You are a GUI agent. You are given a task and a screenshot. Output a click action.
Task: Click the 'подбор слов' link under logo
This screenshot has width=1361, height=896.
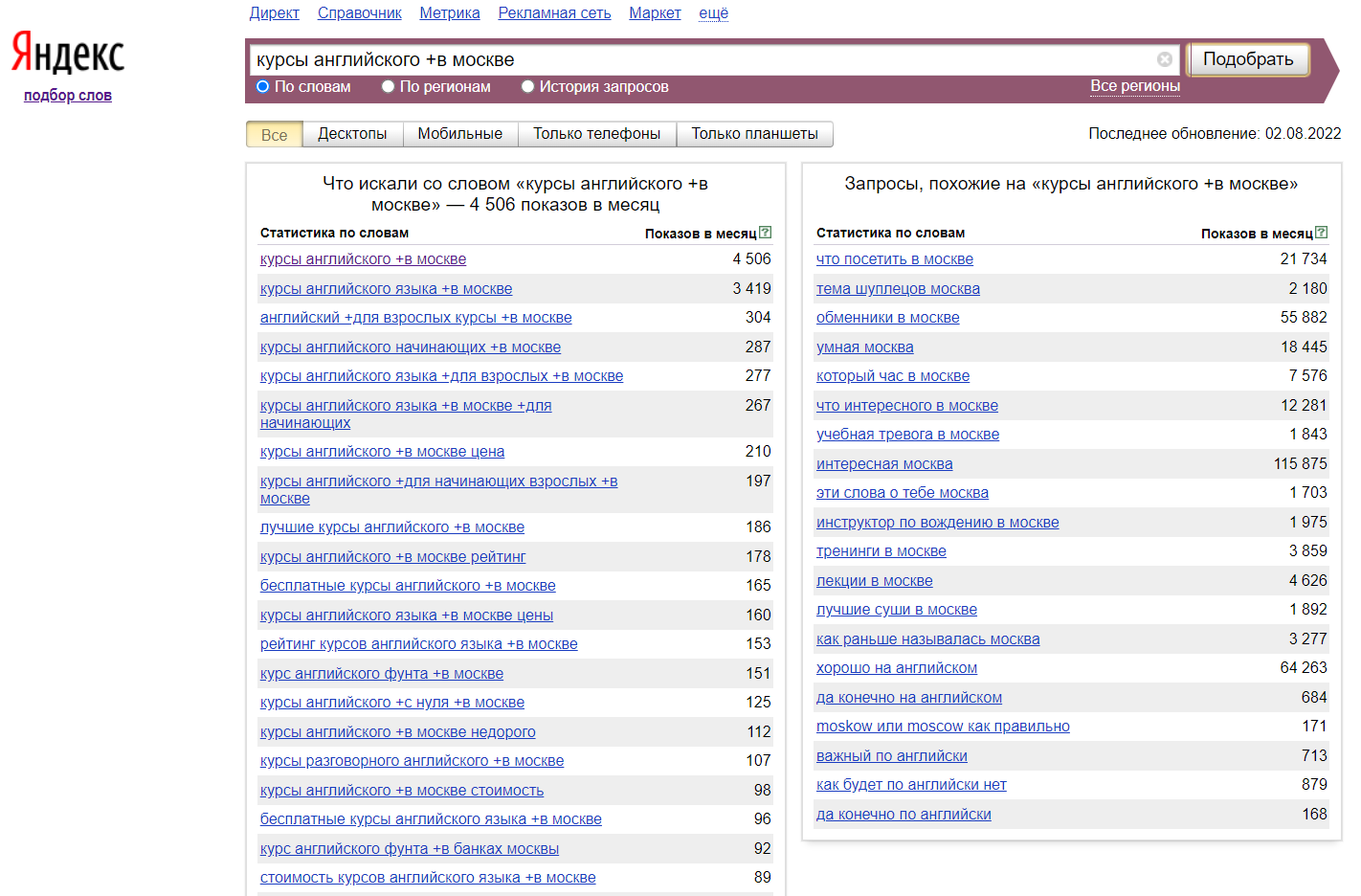68,96
